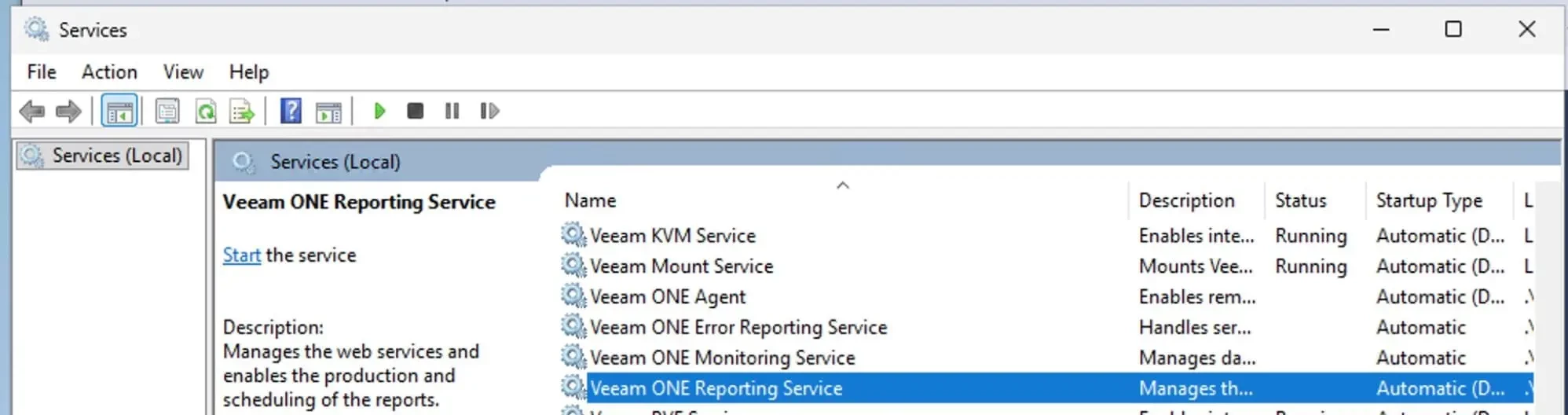The image size is (1568, 415).
Task: Open the Properties toolbar icon
Action: pyautogui.click(x=167, y=111)
